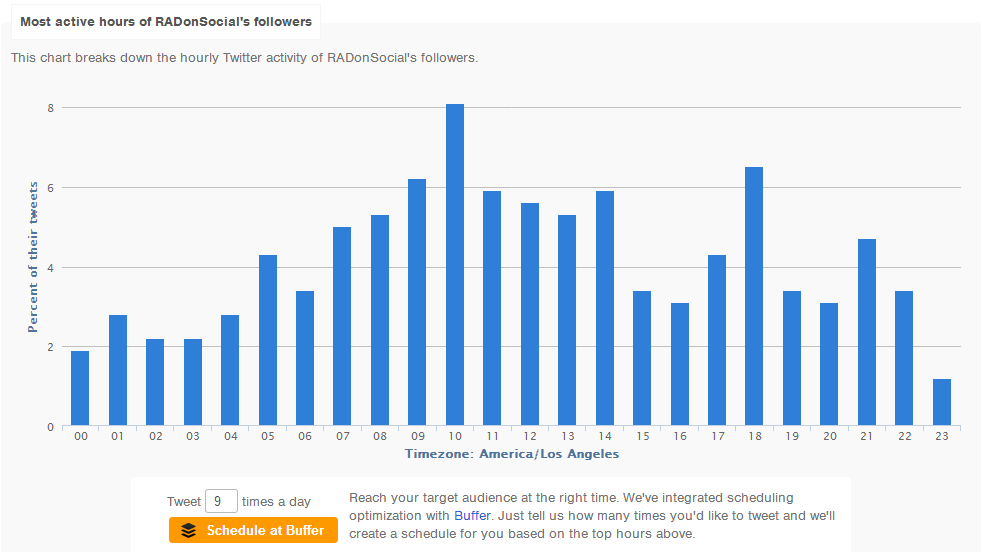Screen dimensions: 983x552
Task: Open the Buffer hyperlink in description
Action: 472,516
